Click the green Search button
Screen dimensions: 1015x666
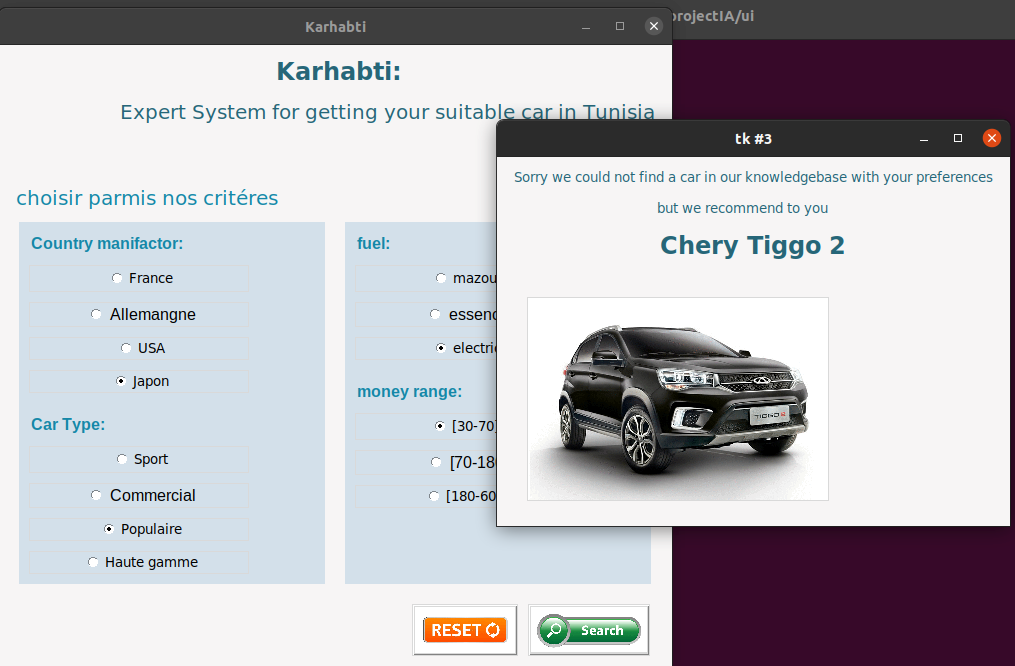click(588, 630)
